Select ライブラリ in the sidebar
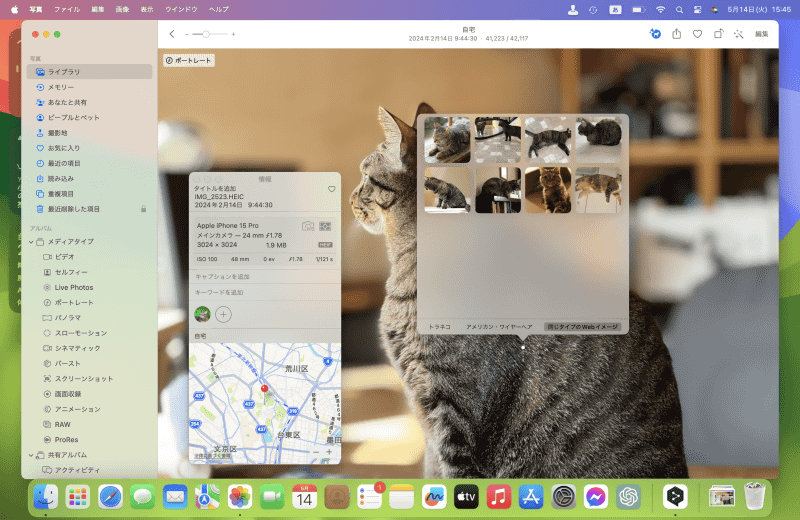 tap(89, 71)
